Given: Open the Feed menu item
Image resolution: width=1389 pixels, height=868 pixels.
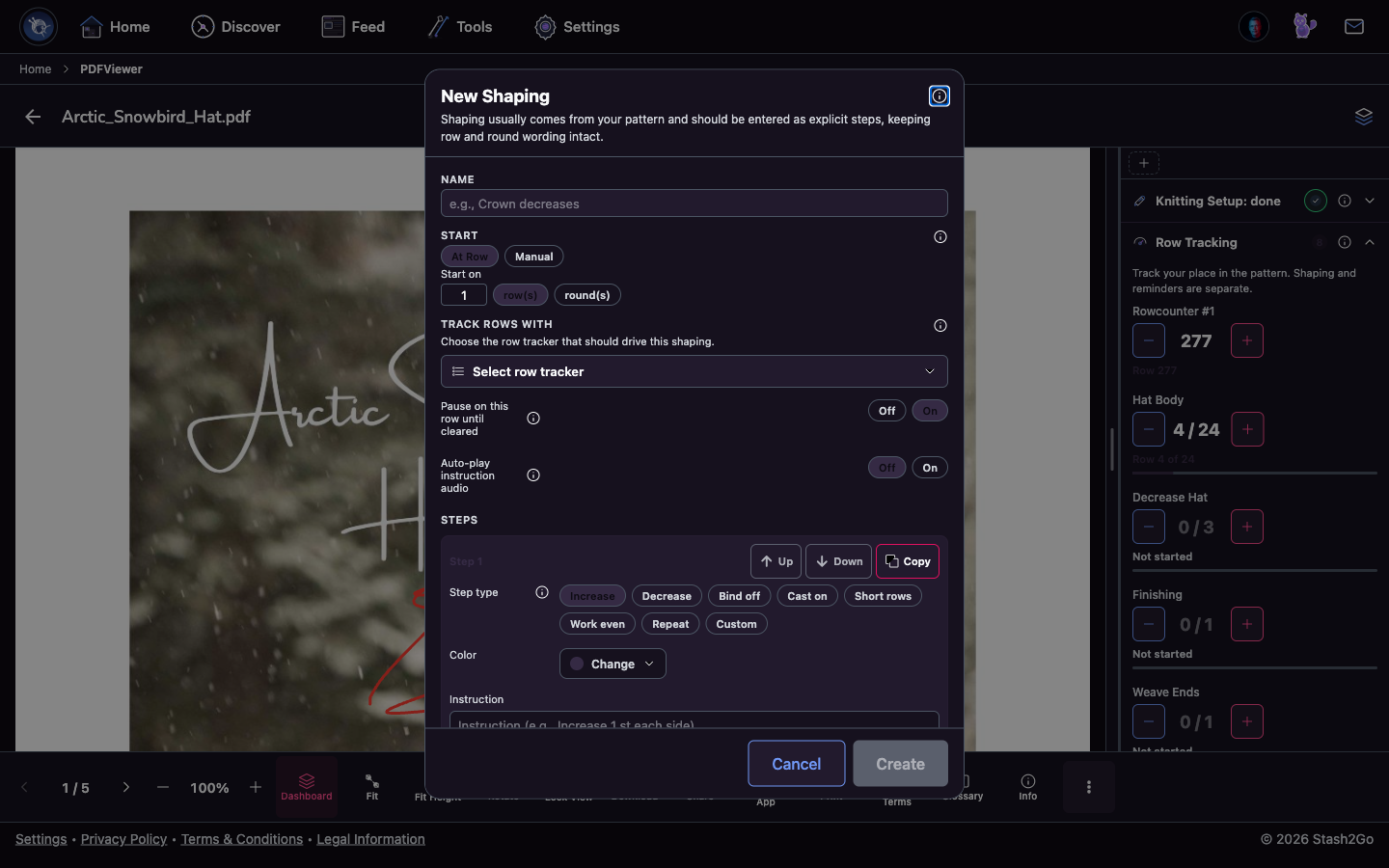Looking at the screenshot, I should pyautogui.click(x=353, y=27).
